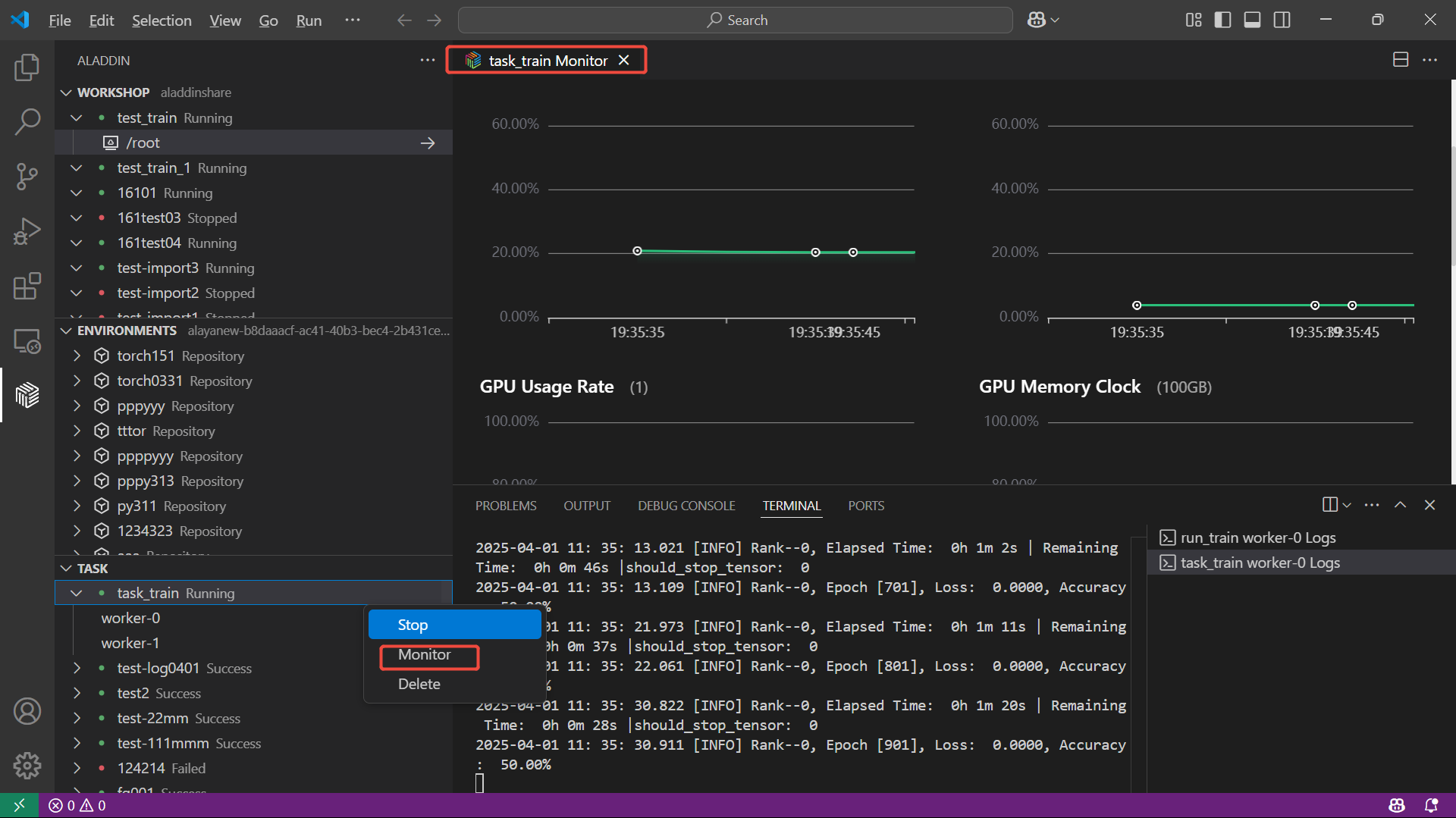Open the Manage gear menu

coord(27,766)
